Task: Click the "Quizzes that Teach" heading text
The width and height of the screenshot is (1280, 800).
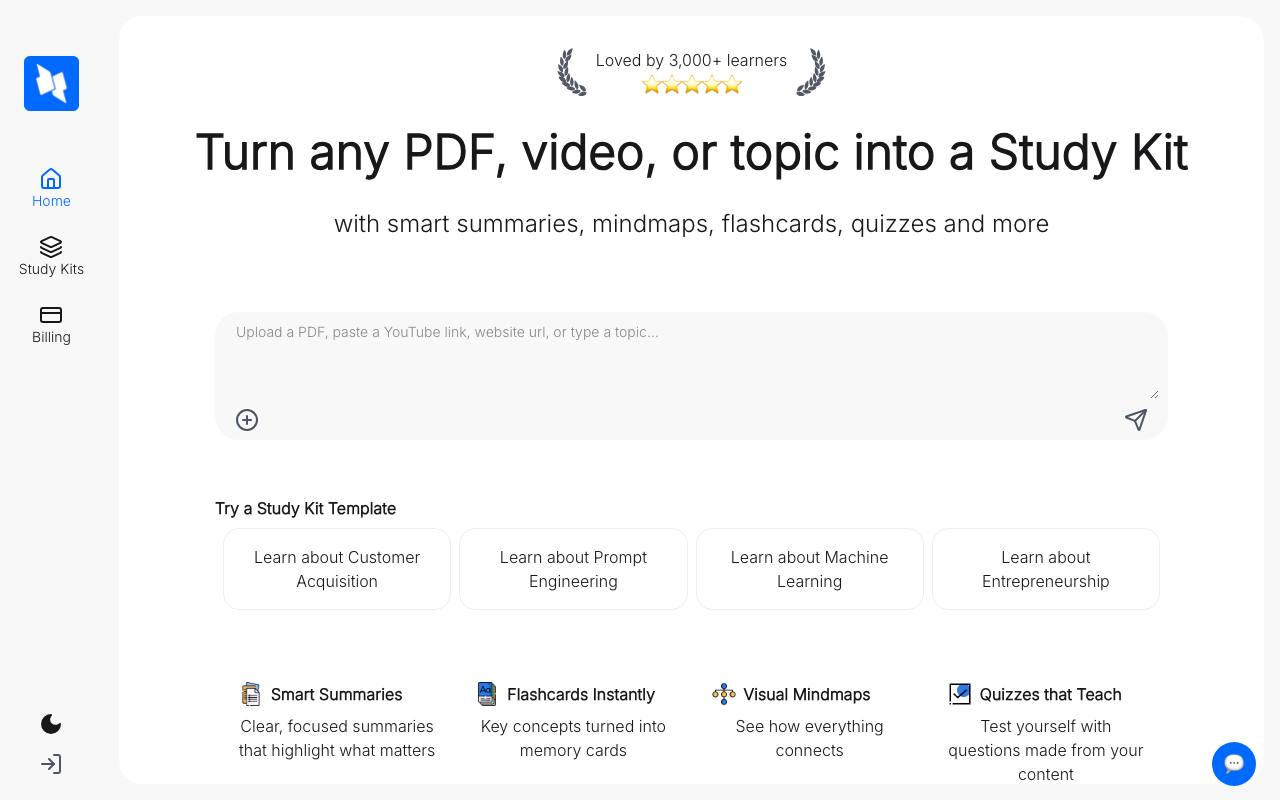Action: click(1051, 694)
